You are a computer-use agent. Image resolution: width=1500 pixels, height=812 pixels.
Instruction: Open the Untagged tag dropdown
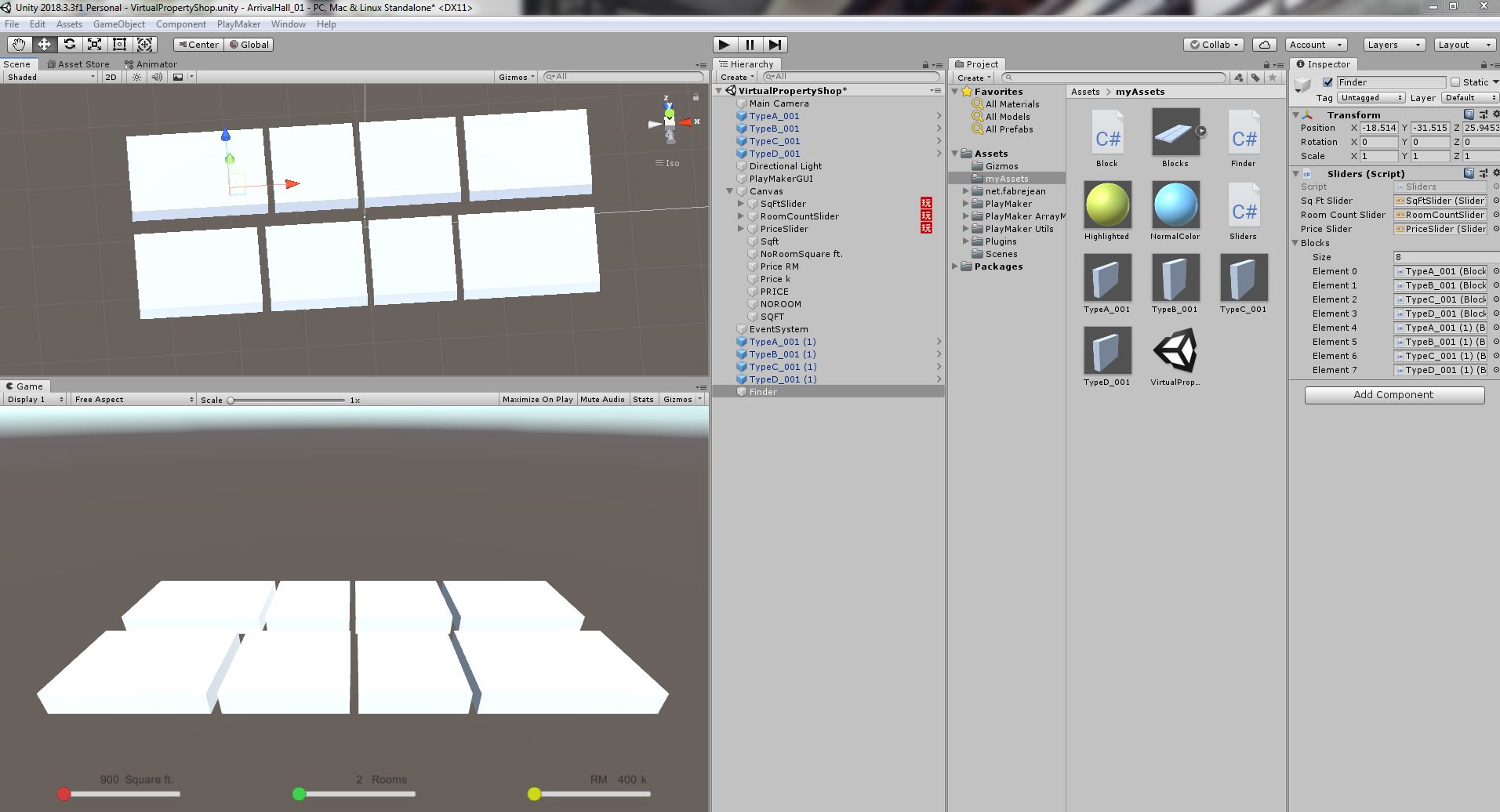coord(1371,98)
